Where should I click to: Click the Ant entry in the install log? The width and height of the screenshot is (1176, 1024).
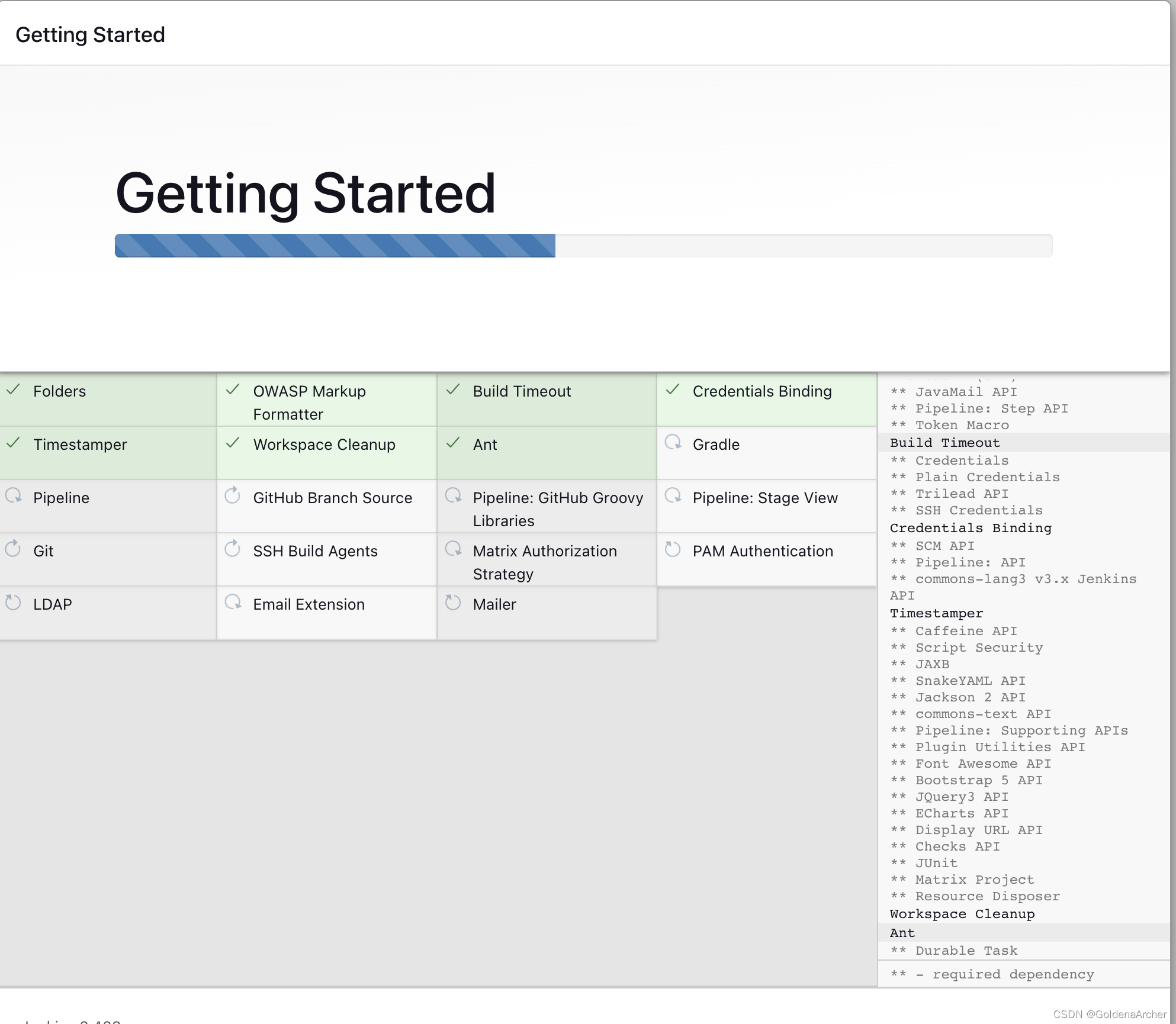902,932
